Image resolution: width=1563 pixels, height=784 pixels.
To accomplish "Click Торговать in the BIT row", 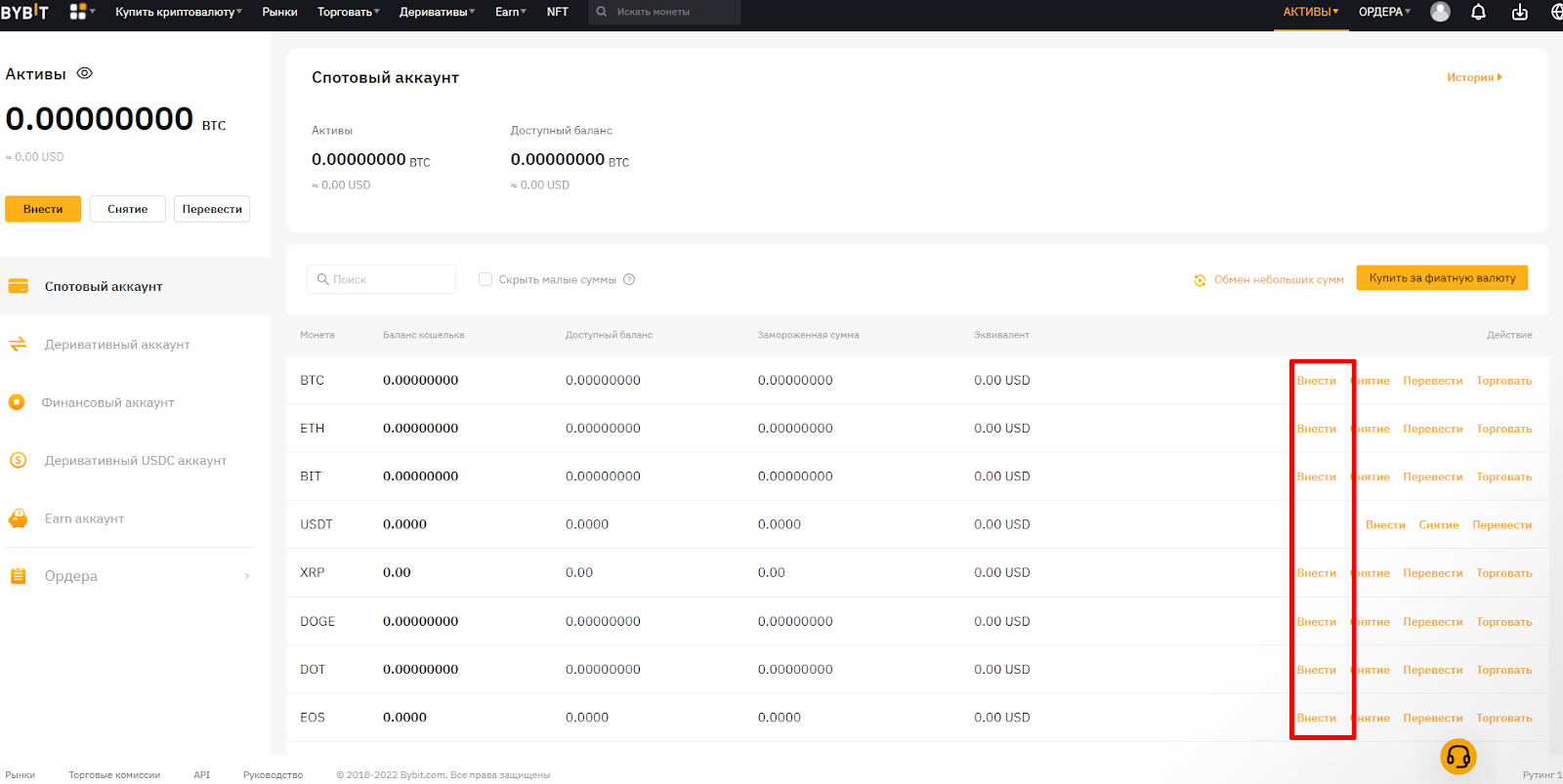I will (1504, 476).
